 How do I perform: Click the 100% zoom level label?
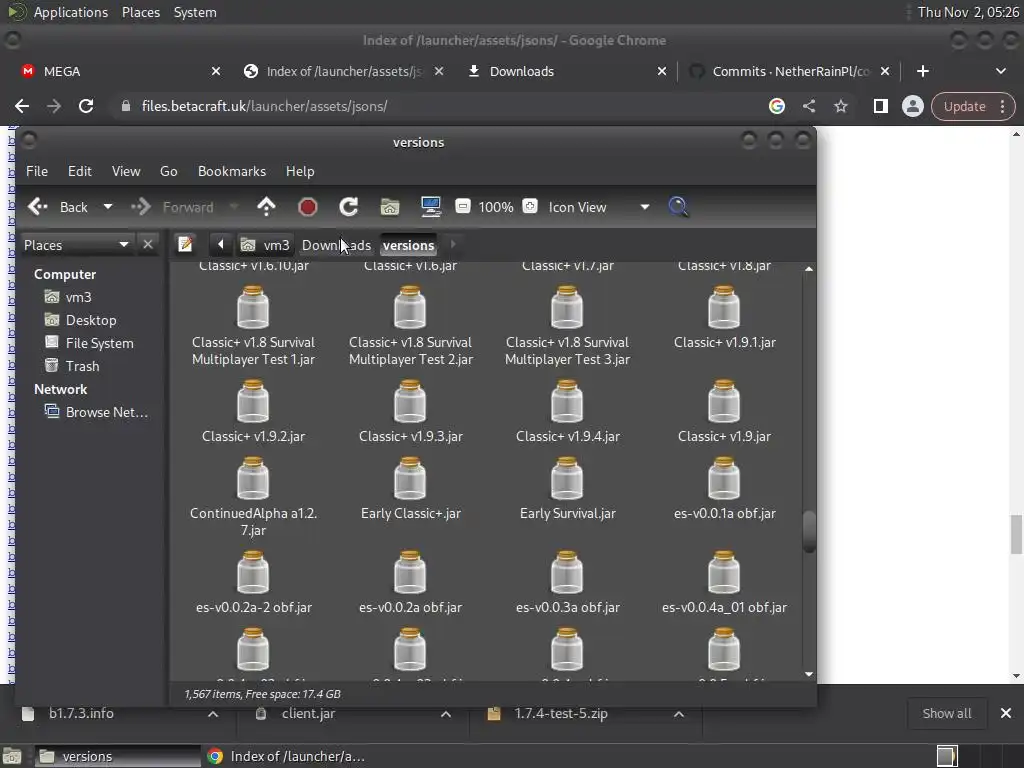coord(496,207)
